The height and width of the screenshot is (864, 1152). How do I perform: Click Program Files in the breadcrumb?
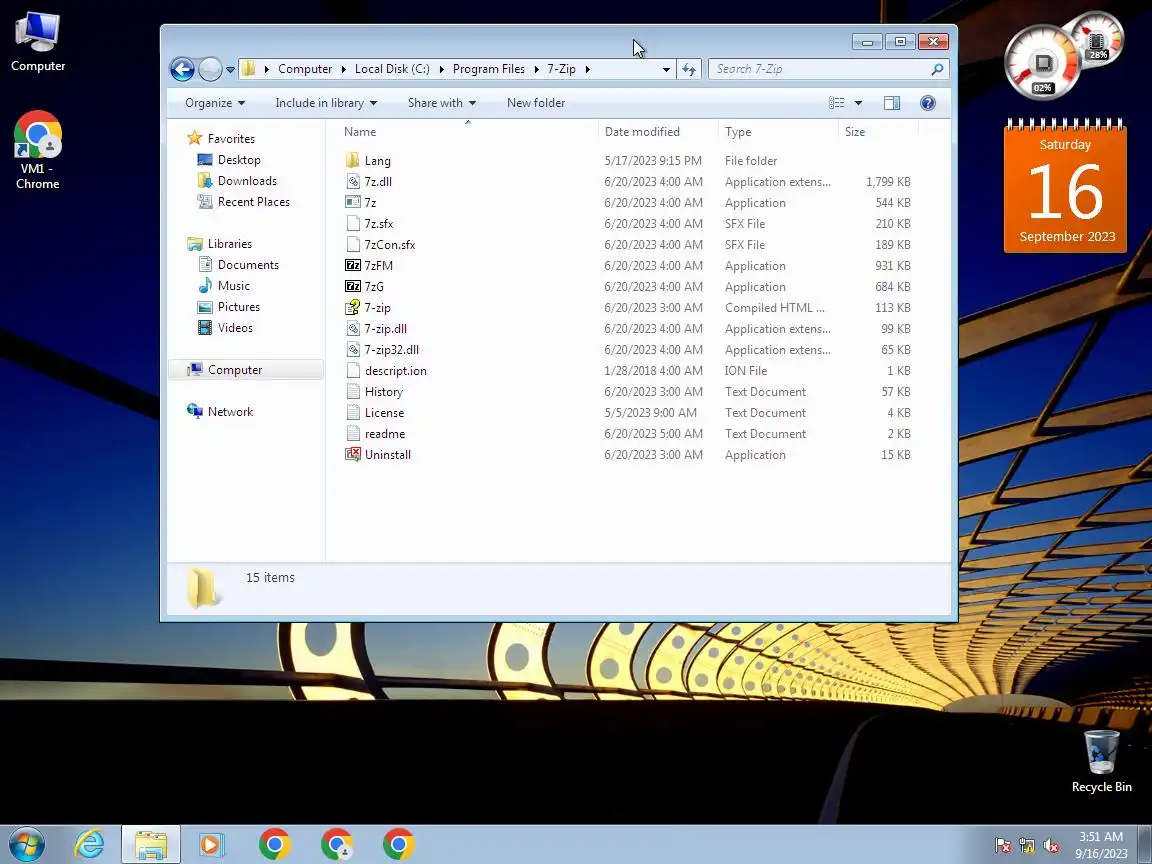click(x=489, y=69)
